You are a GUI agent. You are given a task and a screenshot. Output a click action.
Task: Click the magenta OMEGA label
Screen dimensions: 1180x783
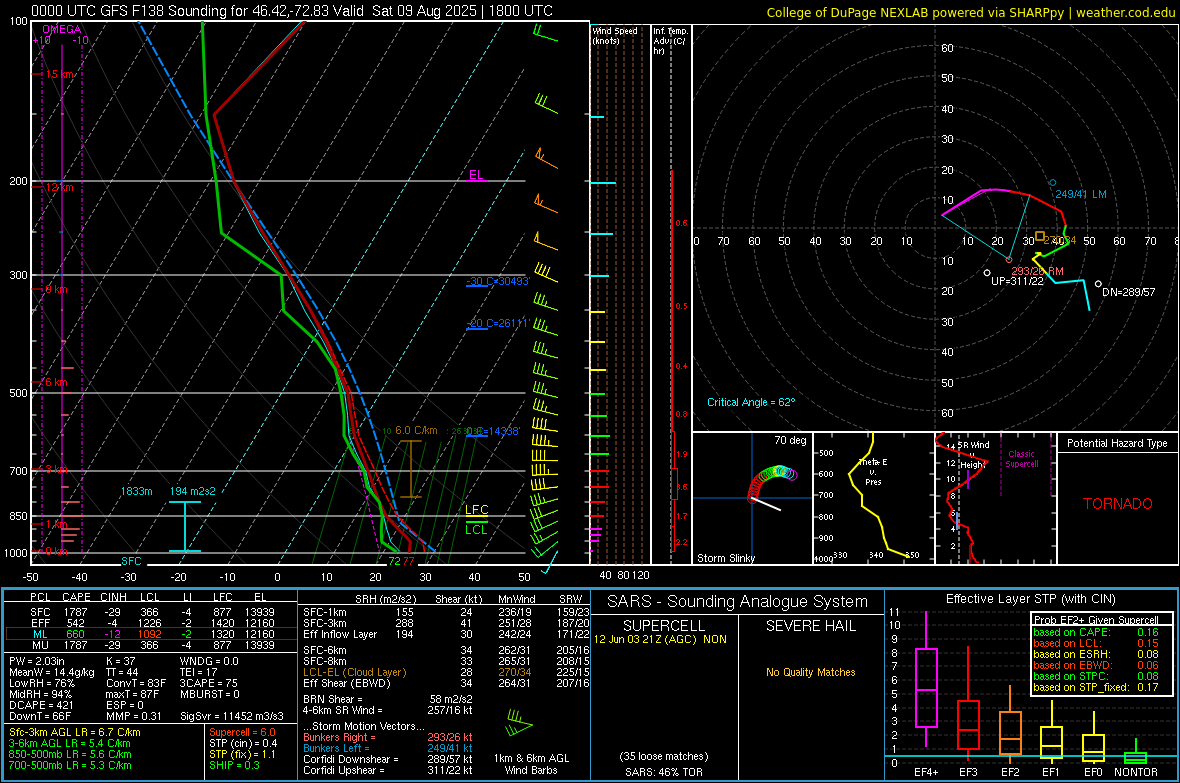pyautogui.click(x=62, y=29)
